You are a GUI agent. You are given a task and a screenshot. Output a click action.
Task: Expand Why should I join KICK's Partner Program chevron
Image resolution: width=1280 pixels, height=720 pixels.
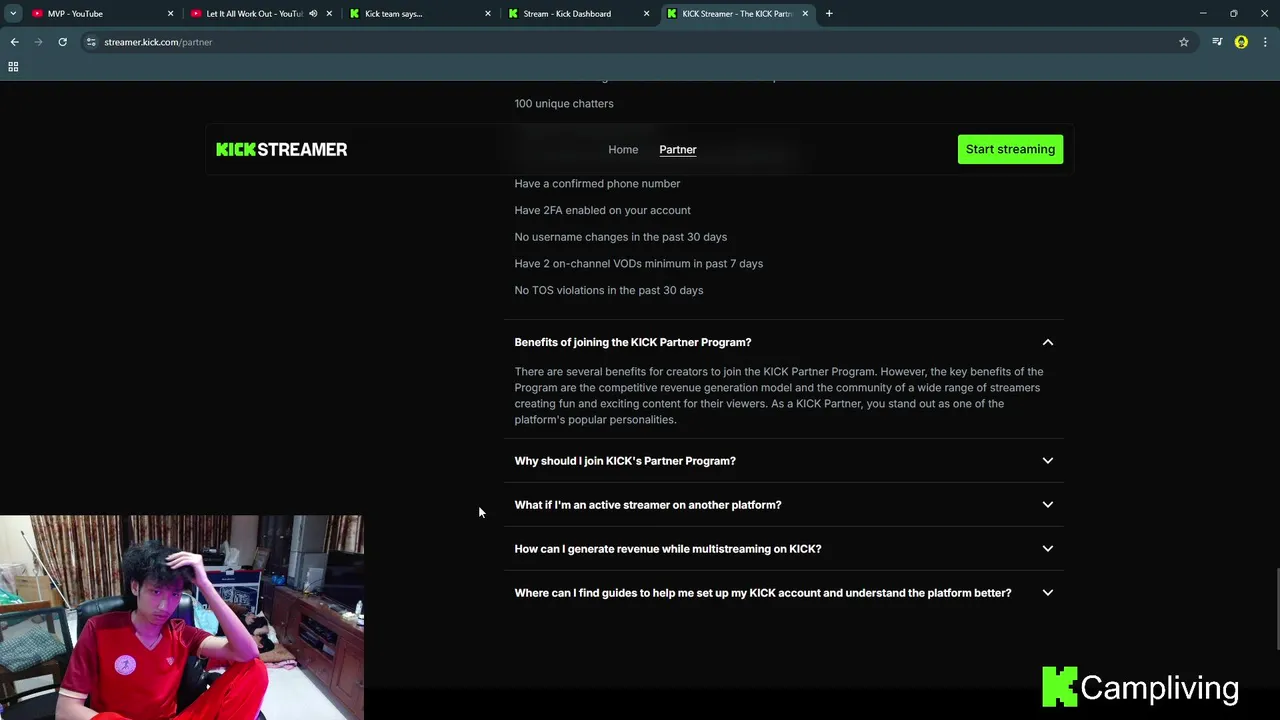click(1048, 461)
